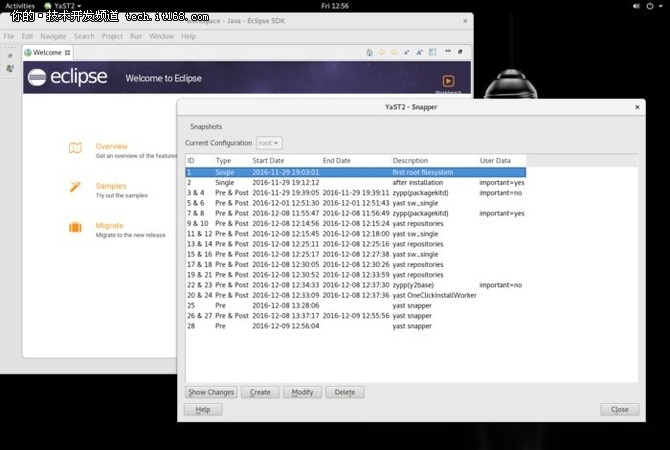Open the Navigate menu in Eclipse
This screenshot has height=450, width=670.
coord(53,36)
